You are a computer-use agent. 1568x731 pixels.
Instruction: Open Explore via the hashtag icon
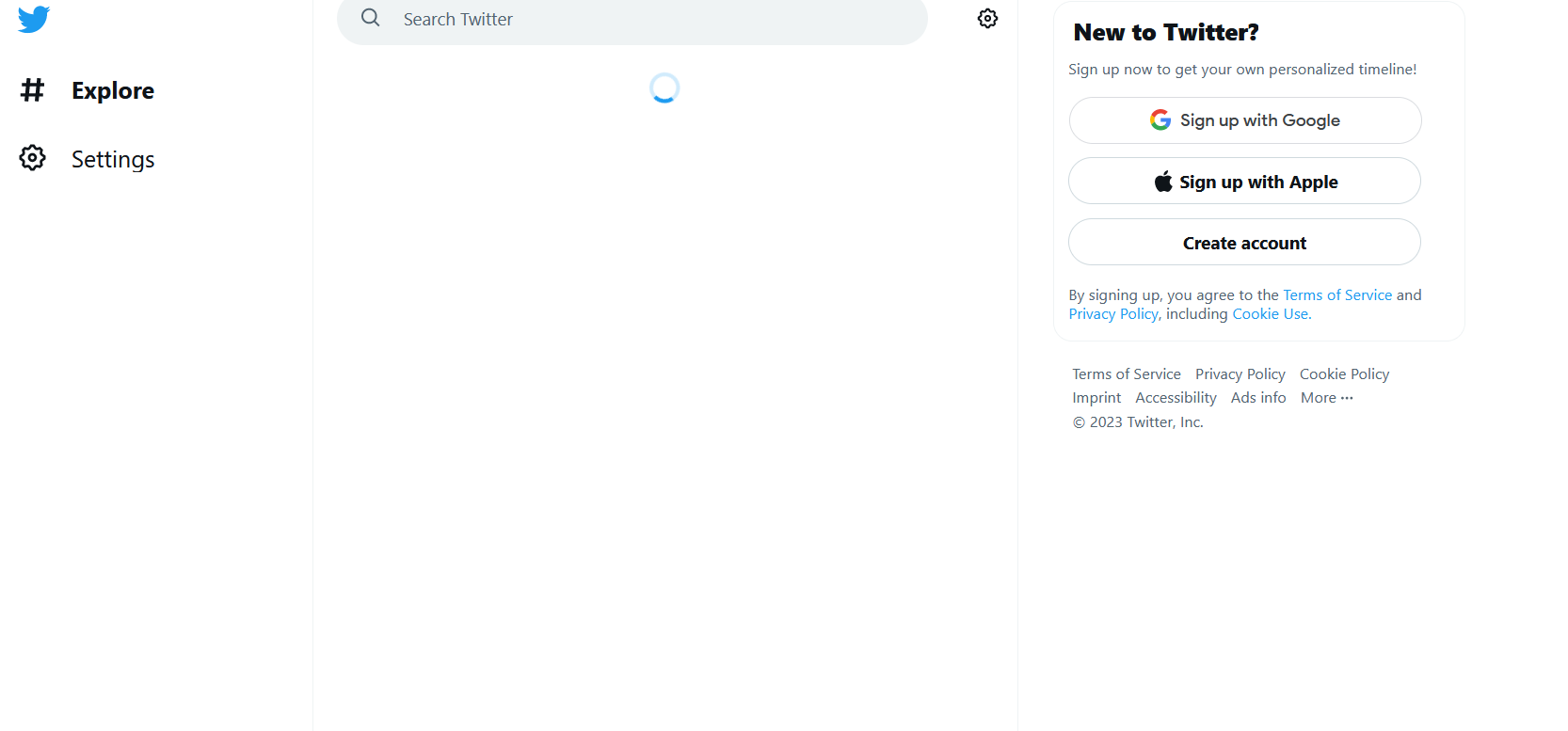[x=33, y=90]
